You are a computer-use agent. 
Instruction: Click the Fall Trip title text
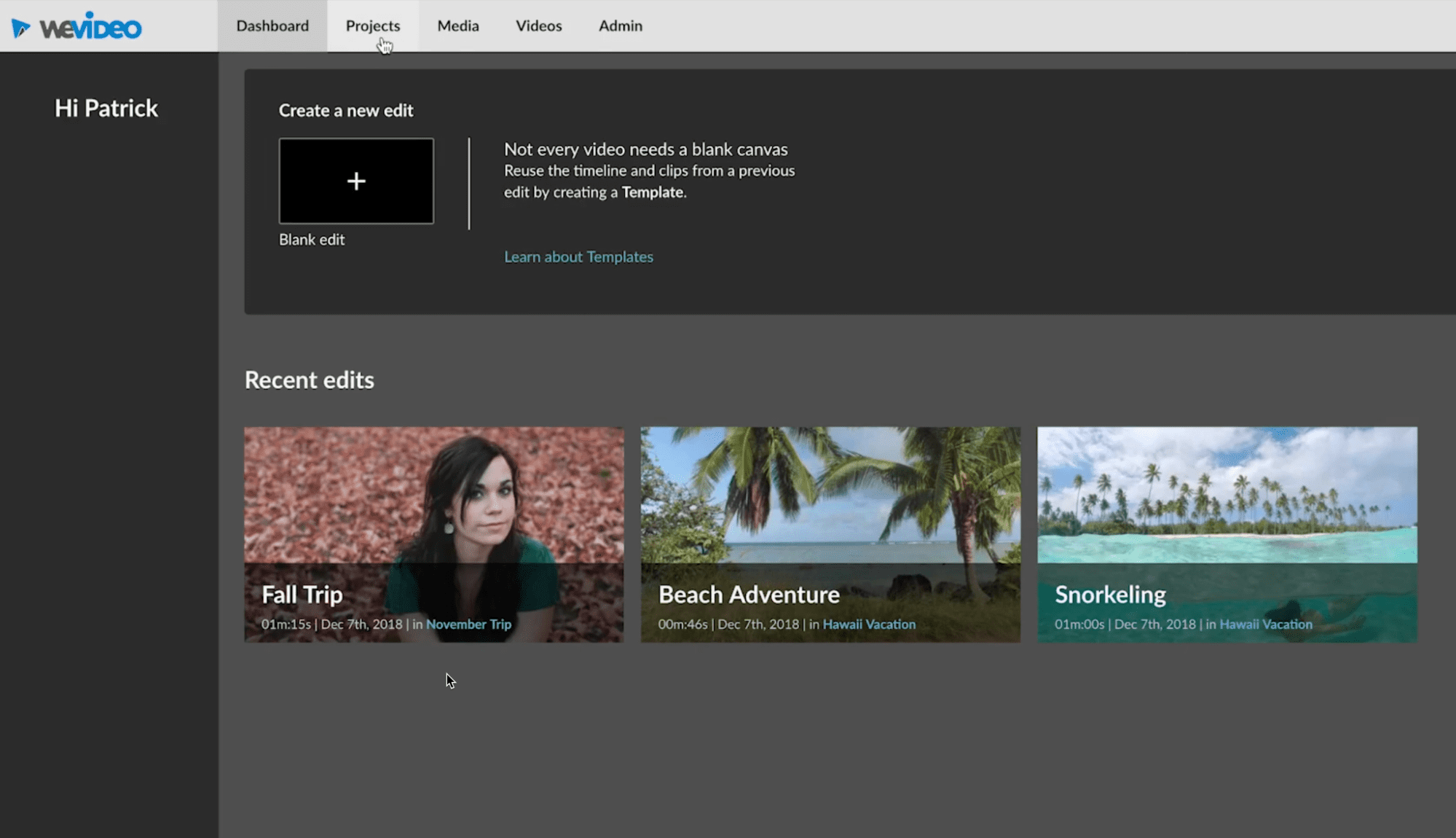point(302,595)
